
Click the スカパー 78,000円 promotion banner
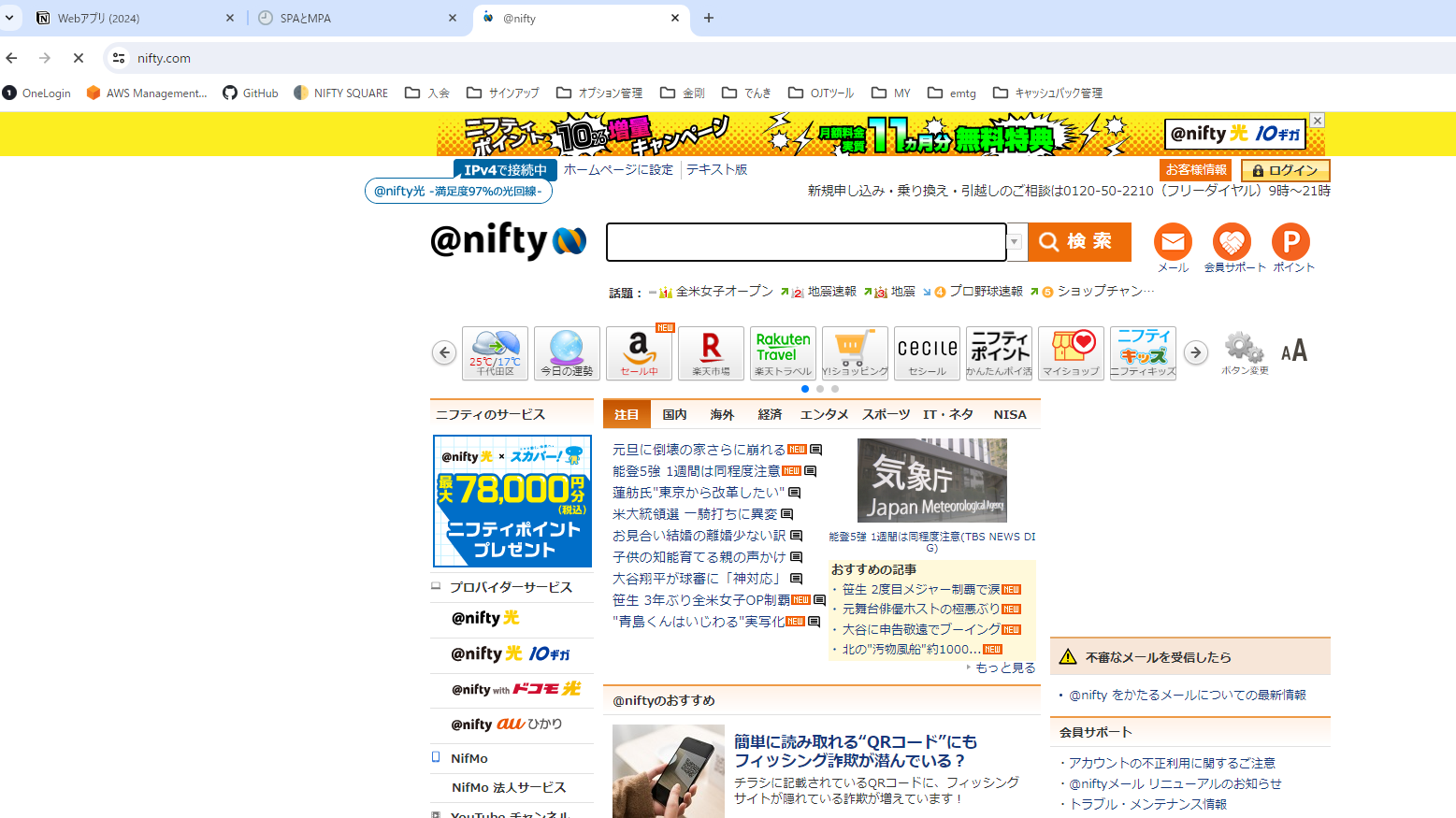coord(512,501)
